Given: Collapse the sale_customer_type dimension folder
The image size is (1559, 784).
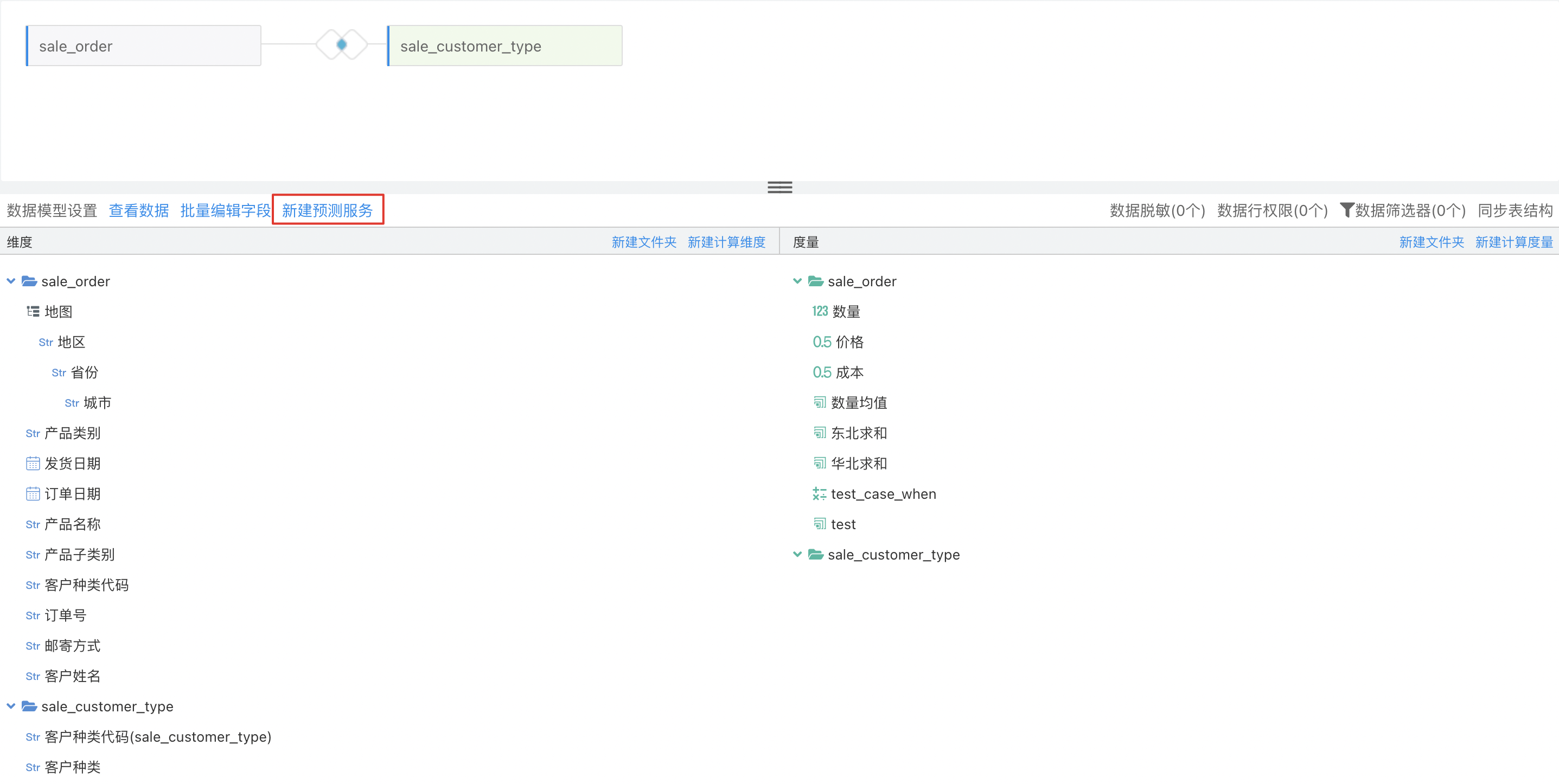Looking at the screenshot, I should [11, 706].
